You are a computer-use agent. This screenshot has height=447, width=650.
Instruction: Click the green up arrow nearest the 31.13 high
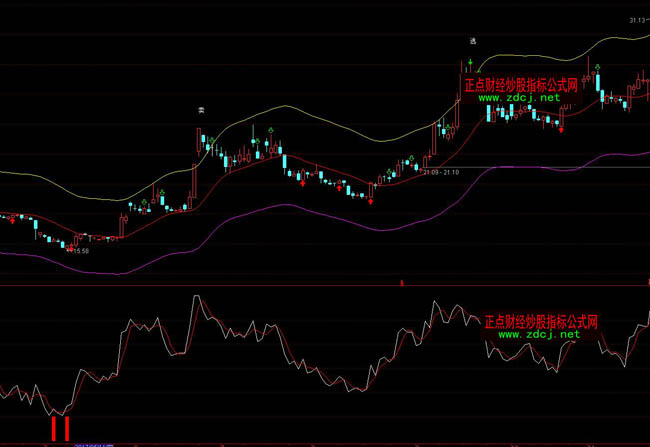(597, 68)
